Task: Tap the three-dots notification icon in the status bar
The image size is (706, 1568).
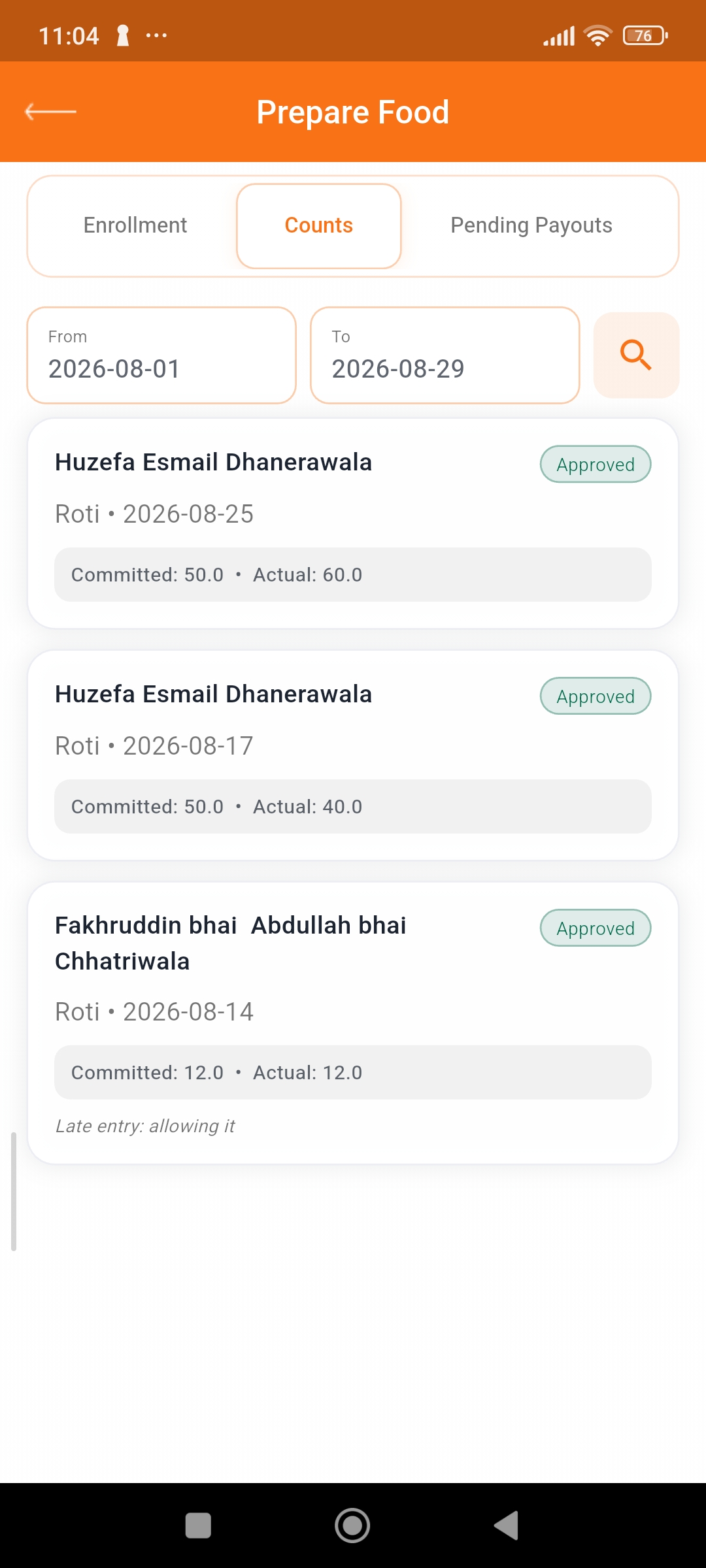Action: [x=156, y=35]
